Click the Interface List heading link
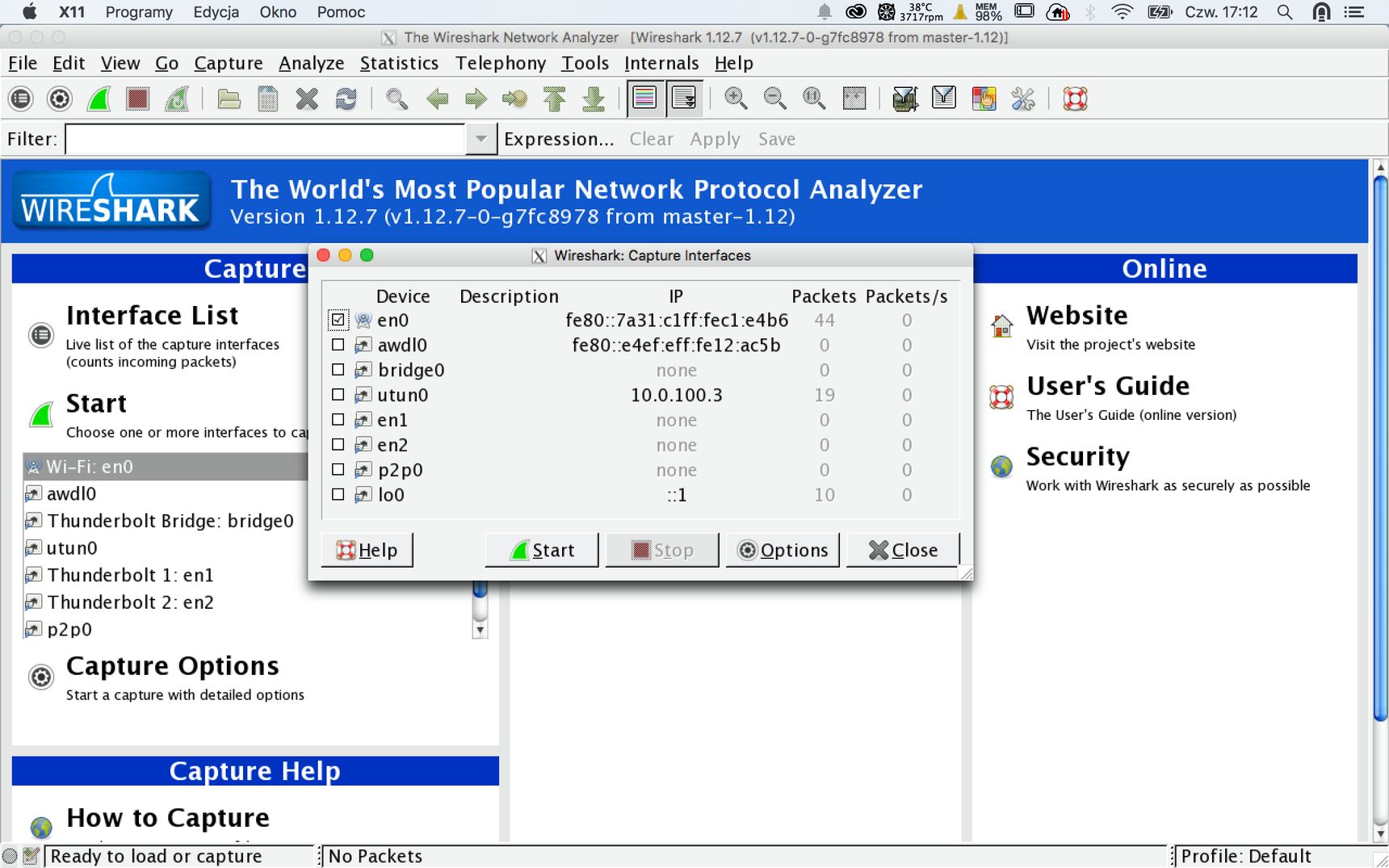 click(x=153, y=315)
